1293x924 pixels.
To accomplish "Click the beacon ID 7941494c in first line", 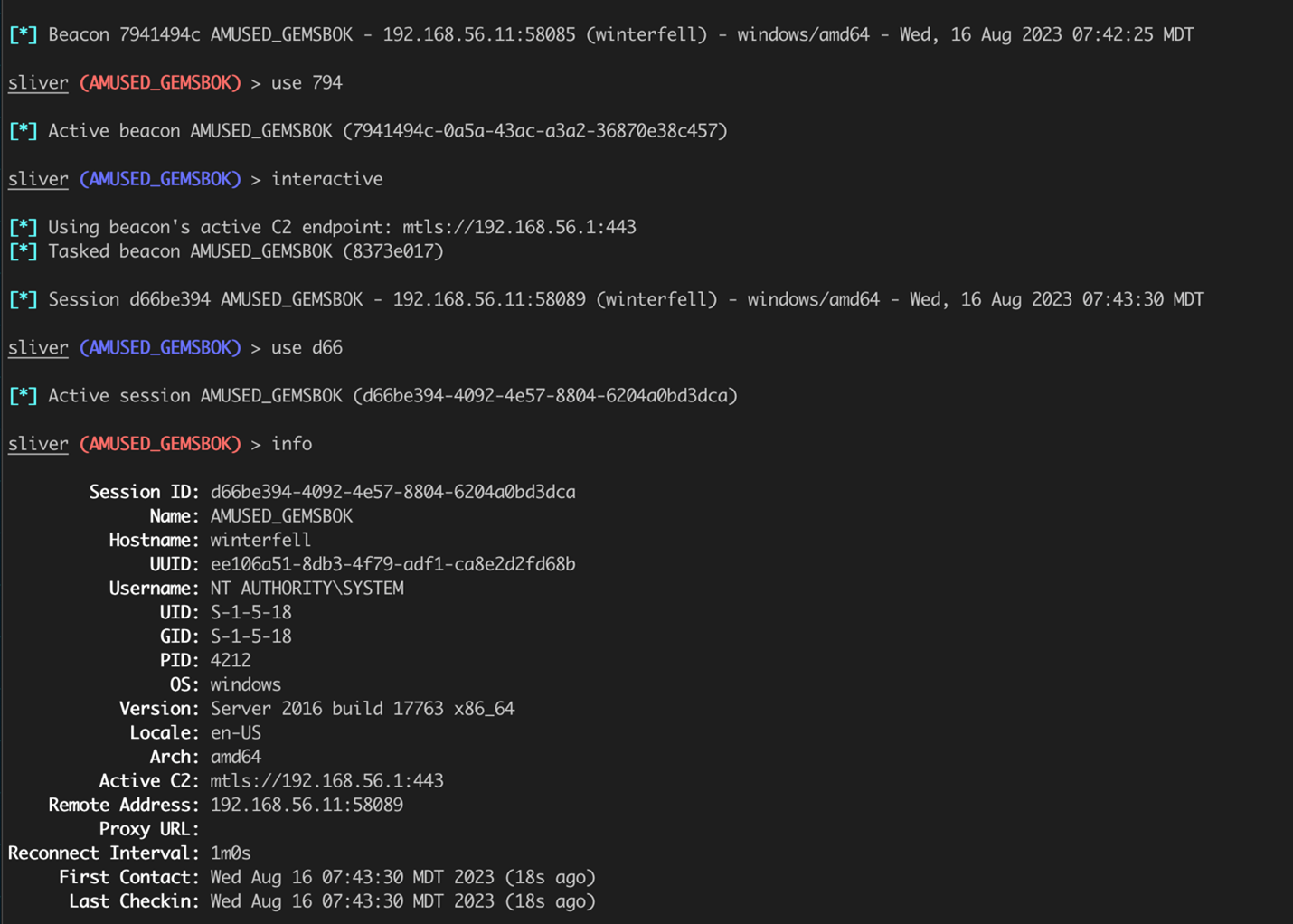I will [159, 34].
